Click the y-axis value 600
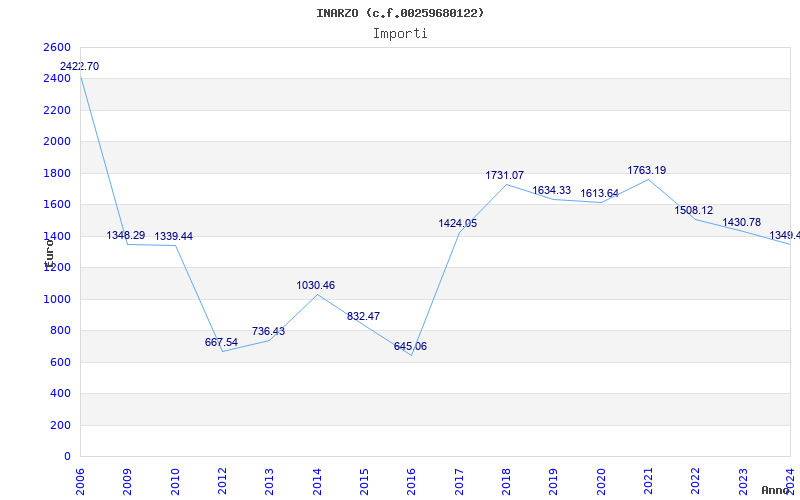Screen dimensions: 800x500 coord(60,362)
